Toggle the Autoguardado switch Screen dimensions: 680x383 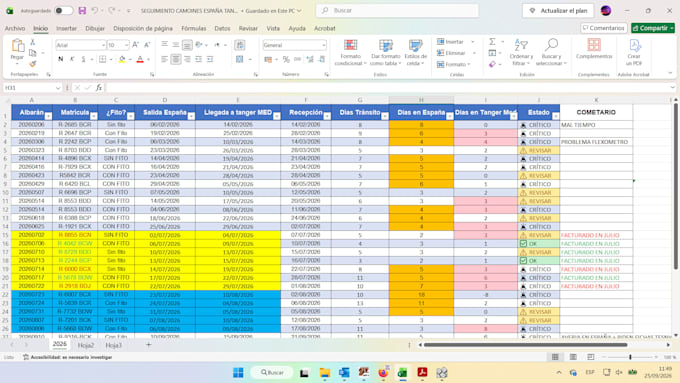63,10
